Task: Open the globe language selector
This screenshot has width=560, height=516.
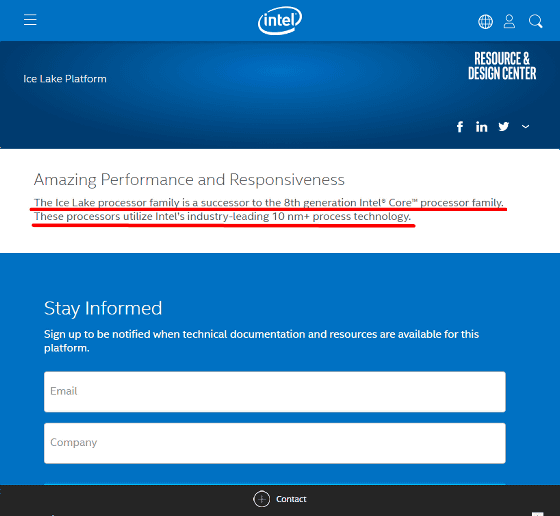Action: coord(485,21)
